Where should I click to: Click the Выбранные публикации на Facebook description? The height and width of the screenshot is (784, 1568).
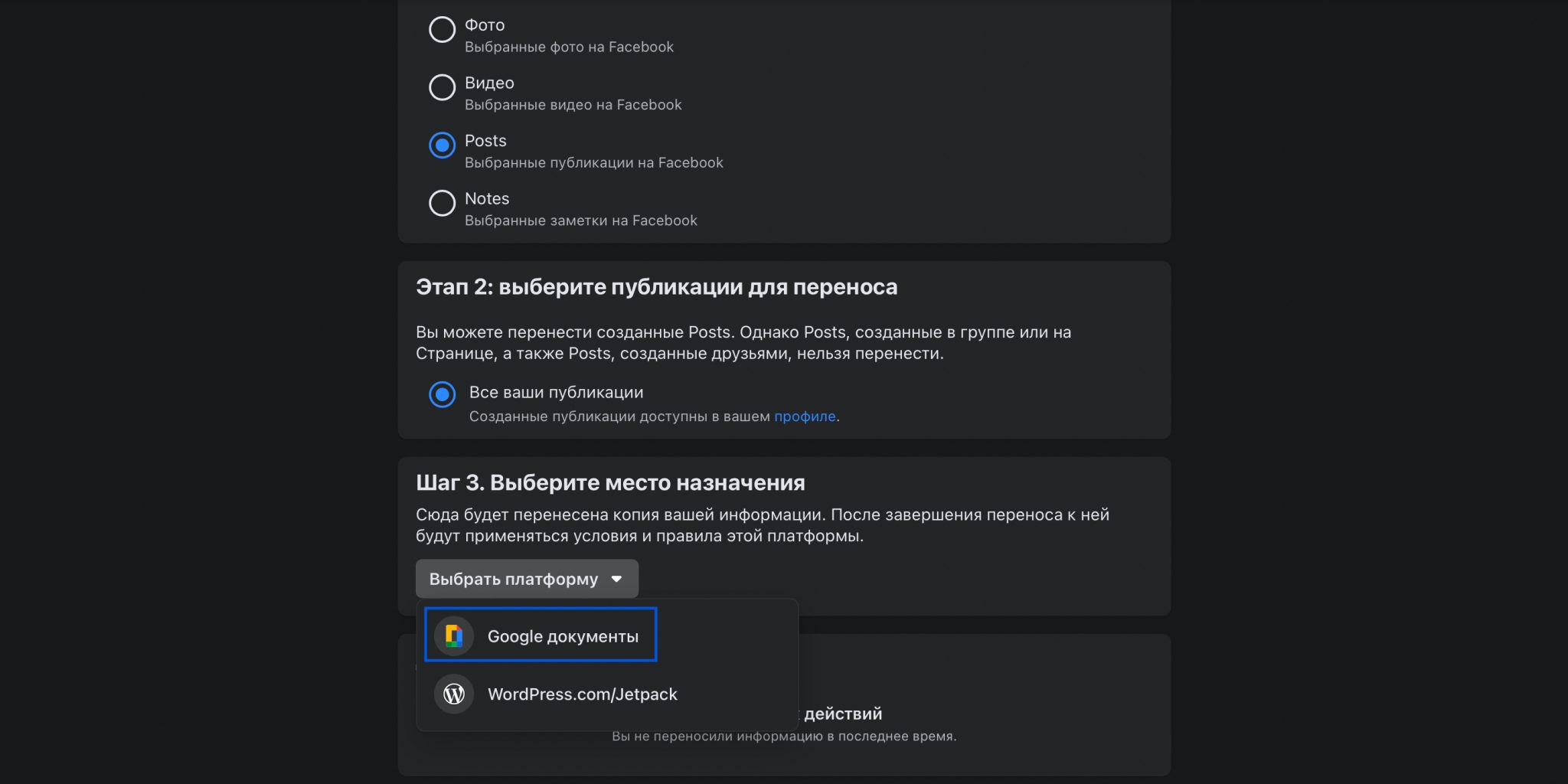[x=593, y=162]
